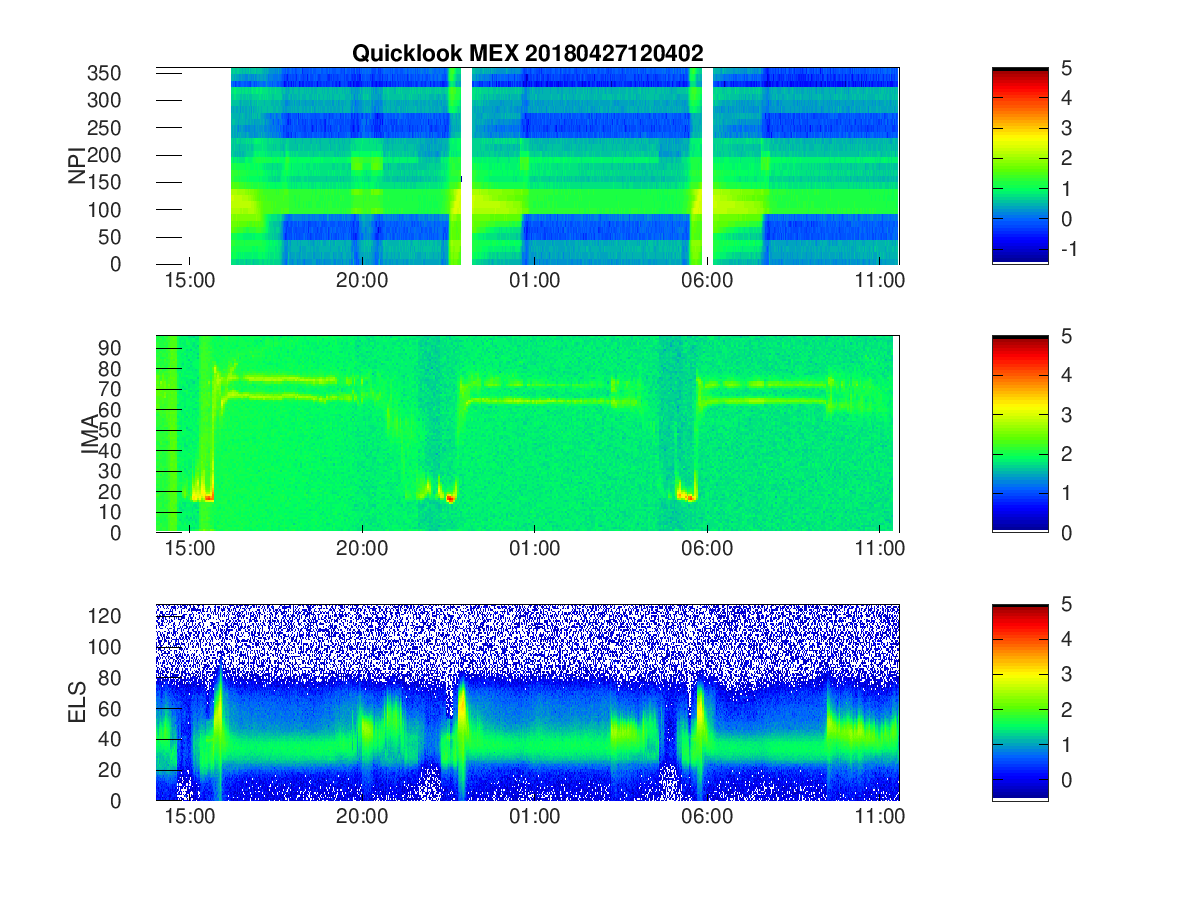
Task: Click the ELS panel colorbar
Action: (x=1020, y=702)
